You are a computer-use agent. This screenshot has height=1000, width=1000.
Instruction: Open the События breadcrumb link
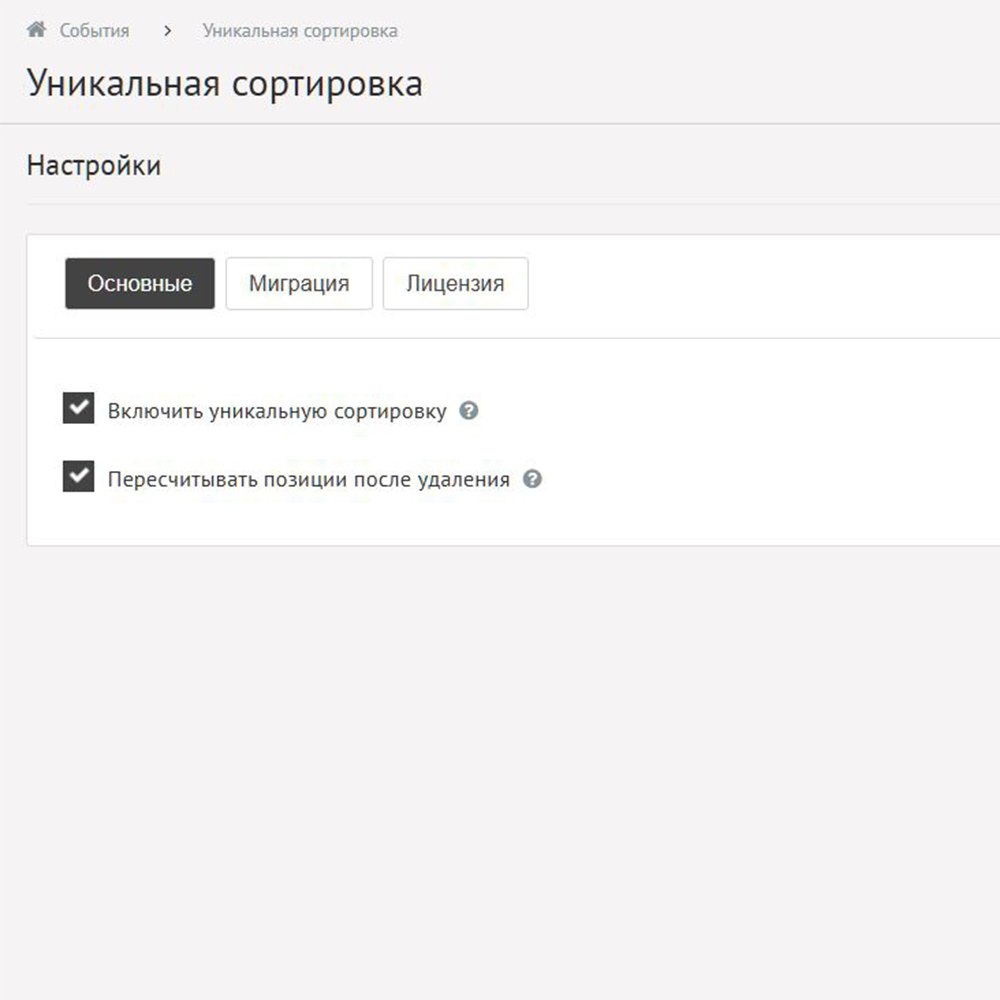94,31
